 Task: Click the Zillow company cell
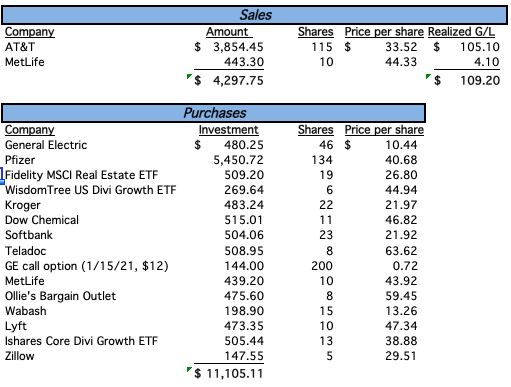(20, 356)
